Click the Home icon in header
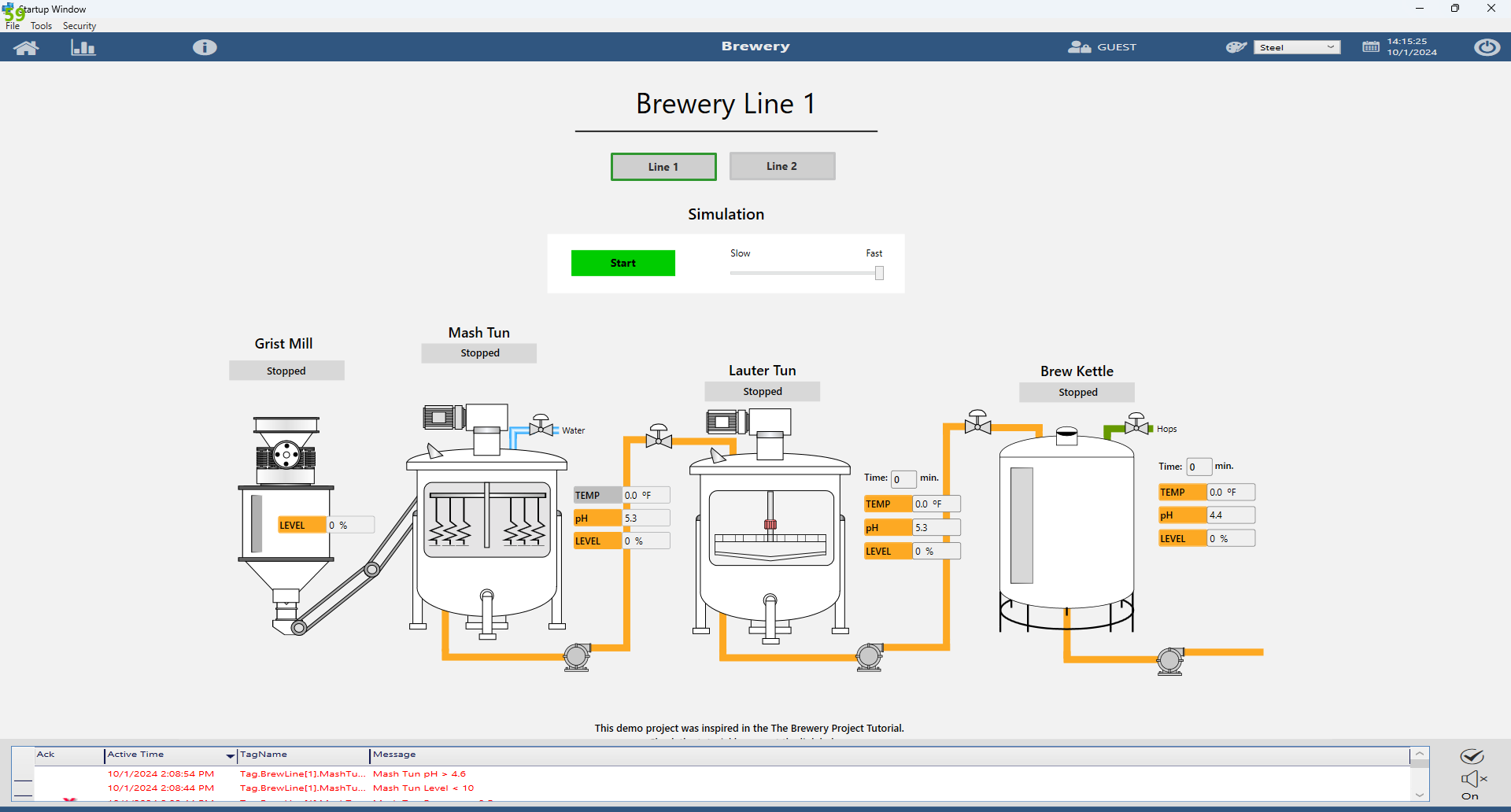The width and height of the screenshot is (1511, 812). tap(26, 48)
